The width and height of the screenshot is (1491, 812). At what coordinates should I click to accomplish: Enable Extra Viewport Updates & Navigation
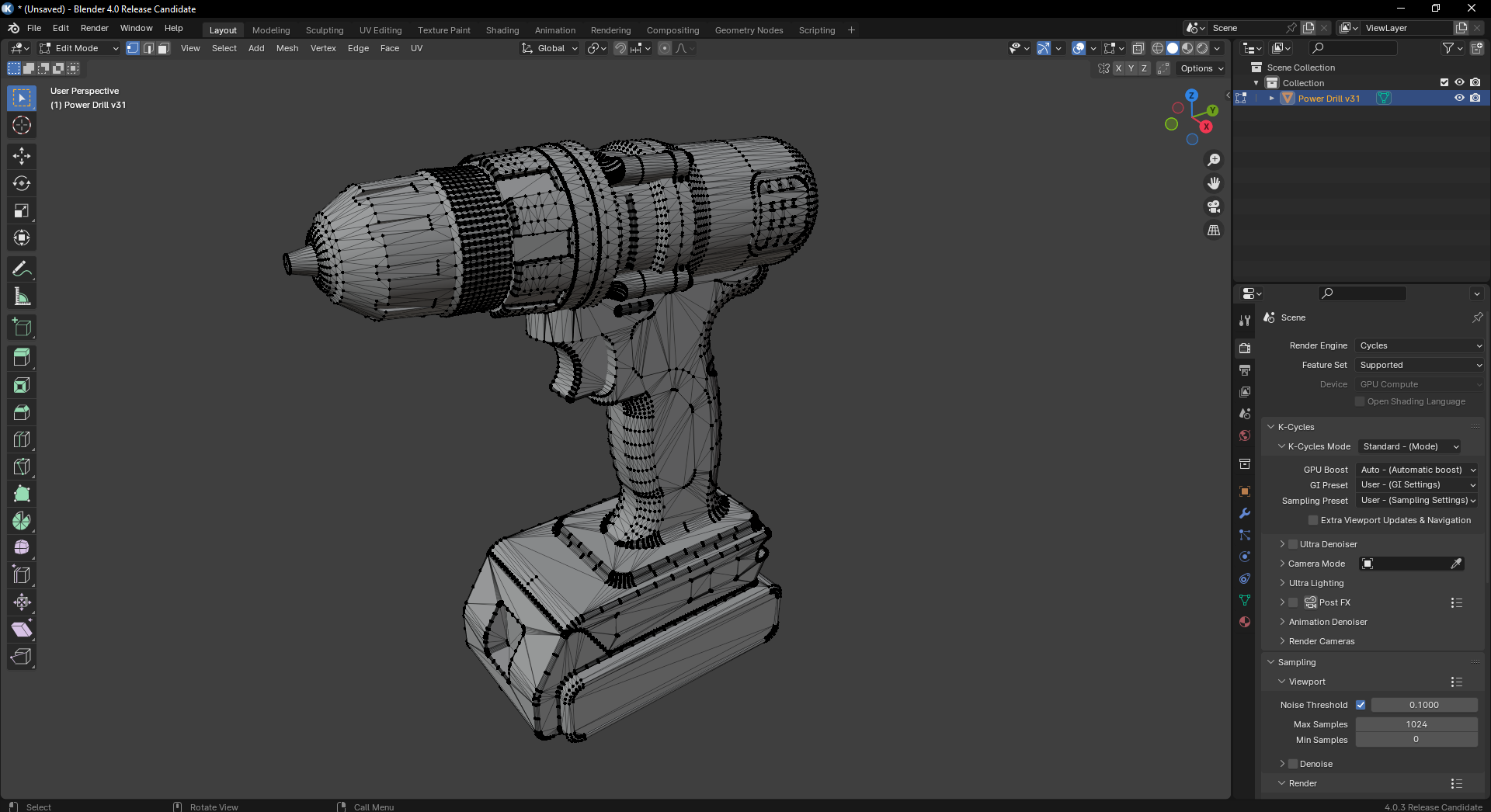1313,520
